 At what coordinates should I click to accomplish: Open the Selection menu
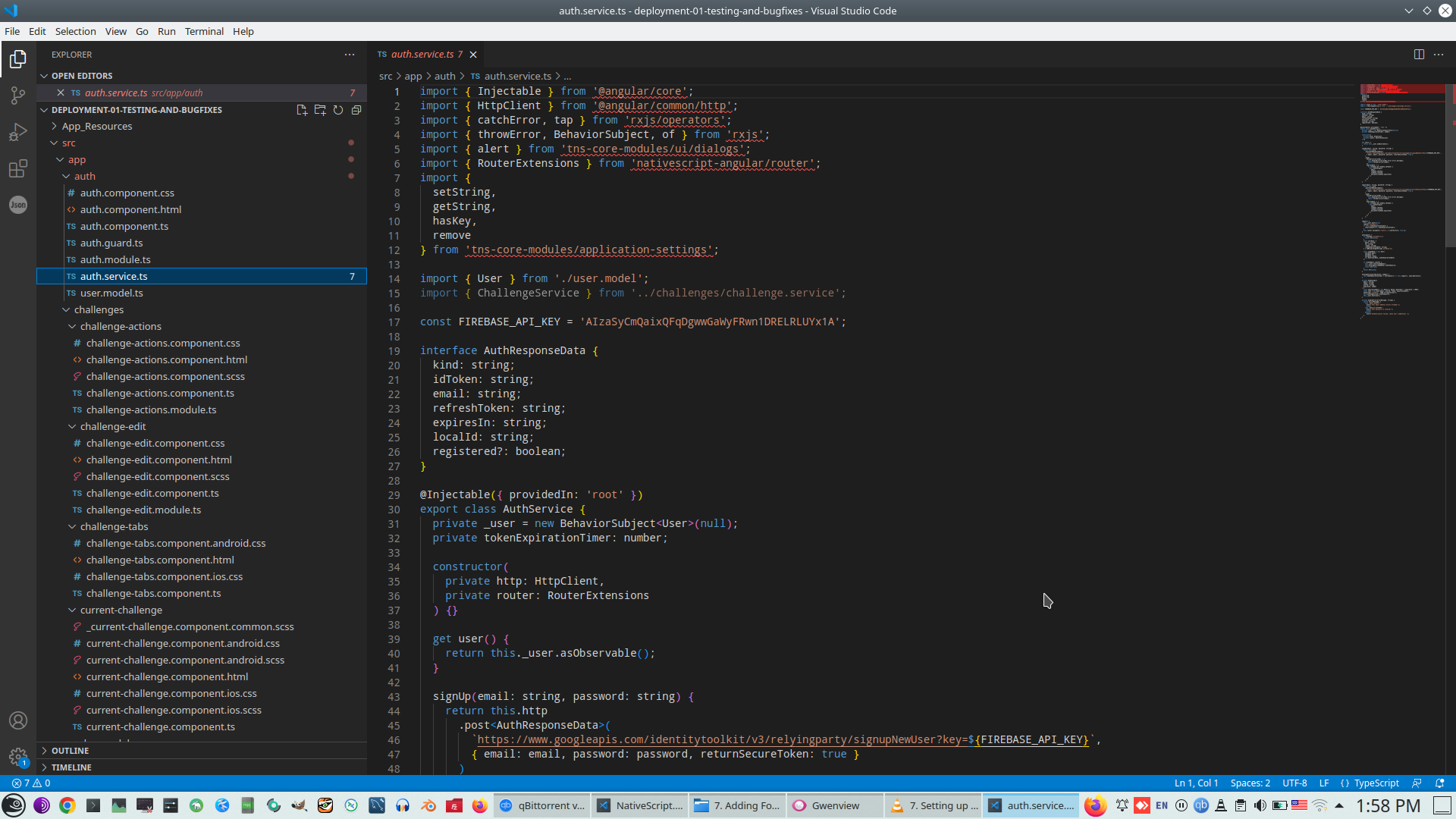75,31
